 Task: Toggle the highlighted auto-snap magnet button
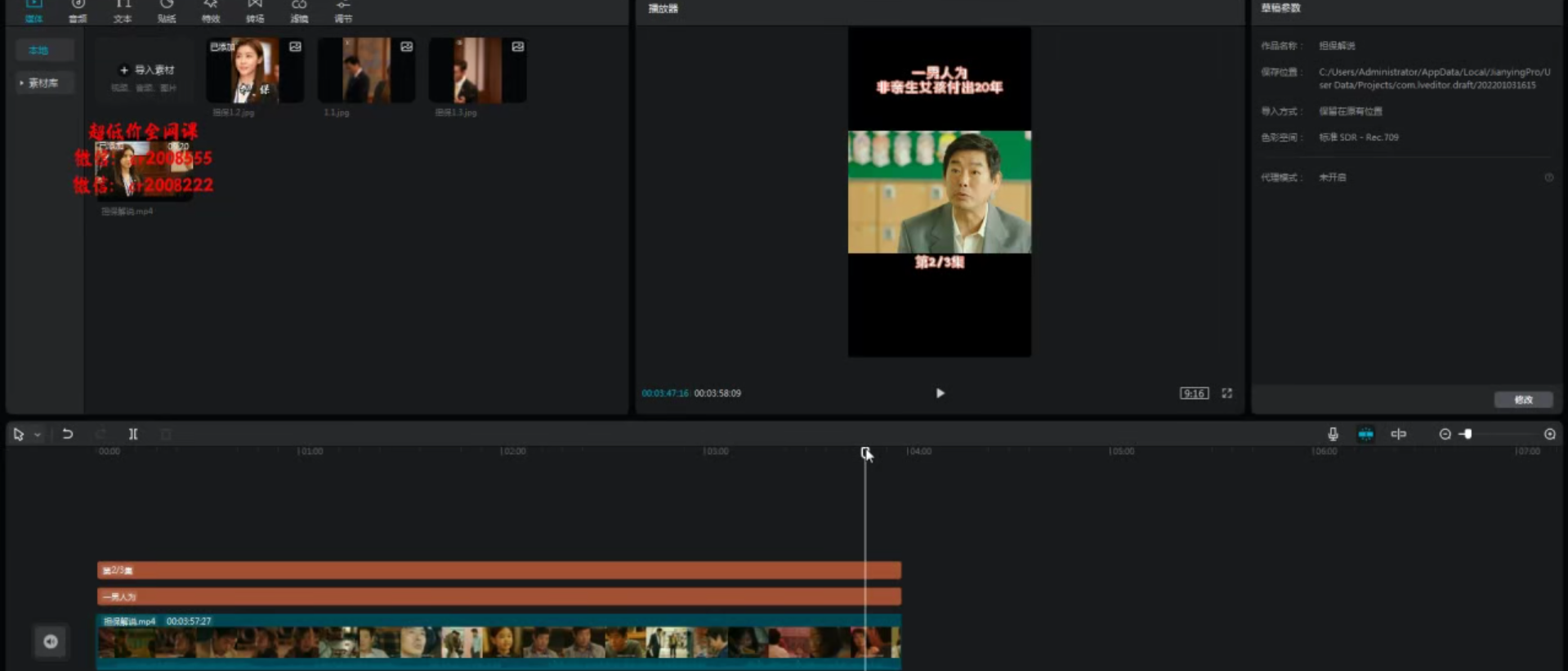point(1365,434)
